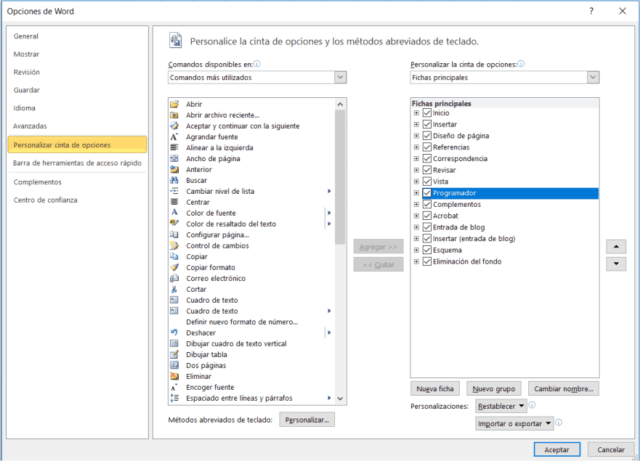Select the Abrir folder icon command
The width and height of the screenshot is (640, 461).
175,104
